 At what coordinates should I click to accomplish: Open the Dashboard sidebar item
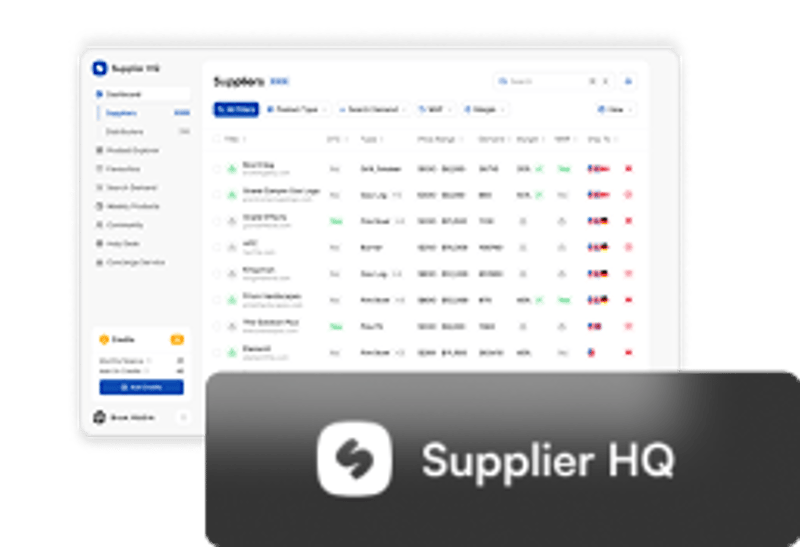[142, 94]
